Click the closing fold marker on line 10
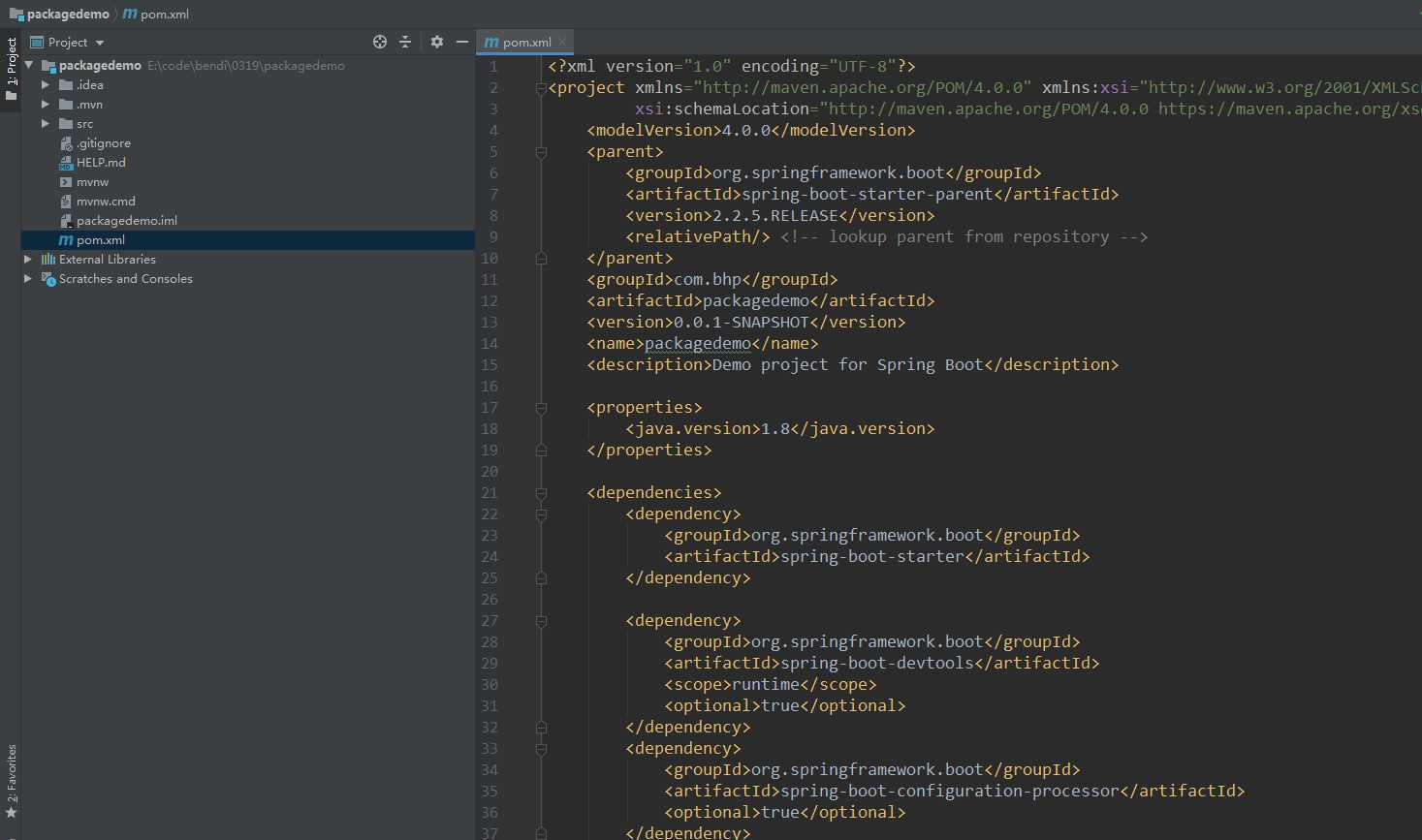Viewport: 1422px width, 840px height. coord(541,259)
